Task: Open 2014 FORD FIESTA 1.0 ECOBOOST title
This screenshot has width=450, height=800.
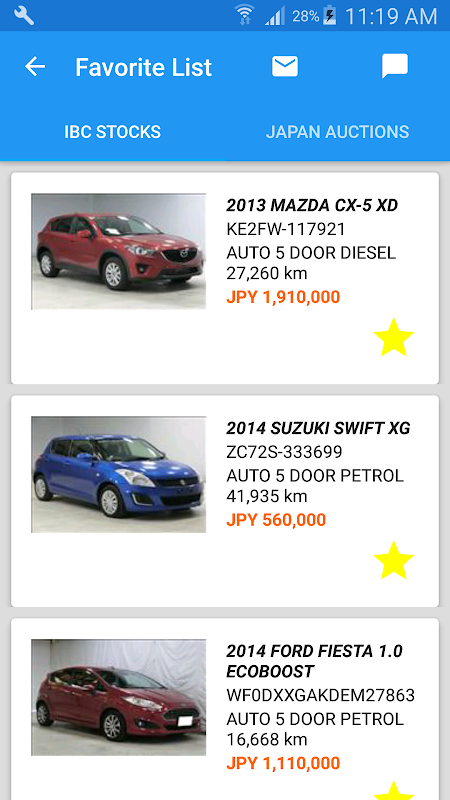Action: click(x=315, y=661)
